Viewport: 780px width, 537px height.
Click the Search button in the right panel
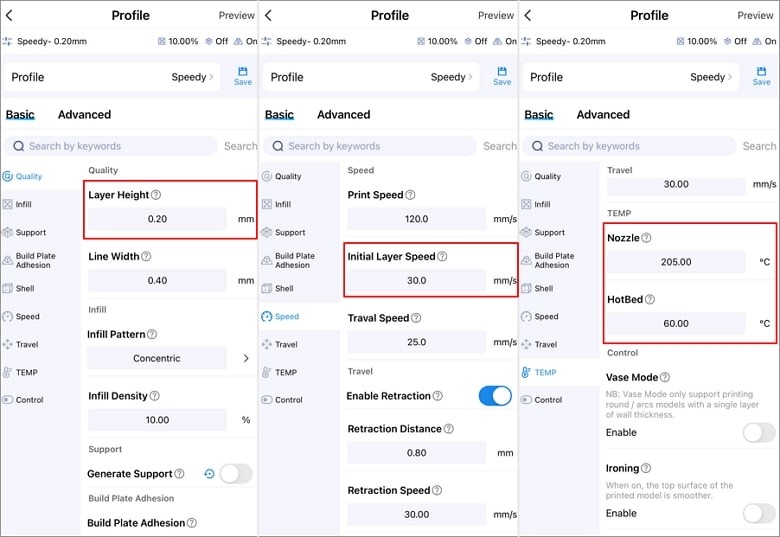[x=759, y=146]
